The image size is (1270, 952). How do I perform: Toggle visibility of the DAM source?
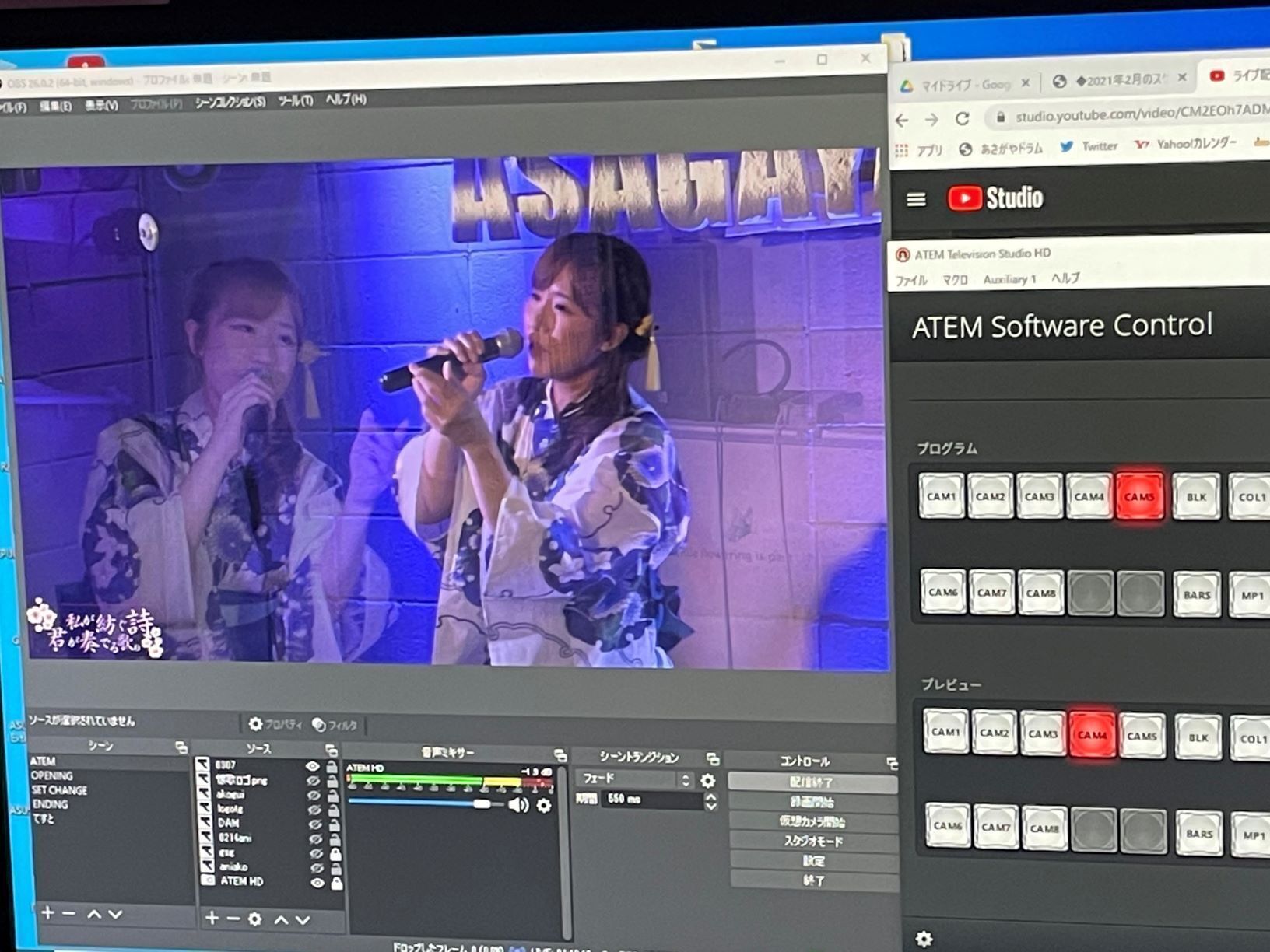(x=314, y=824)
